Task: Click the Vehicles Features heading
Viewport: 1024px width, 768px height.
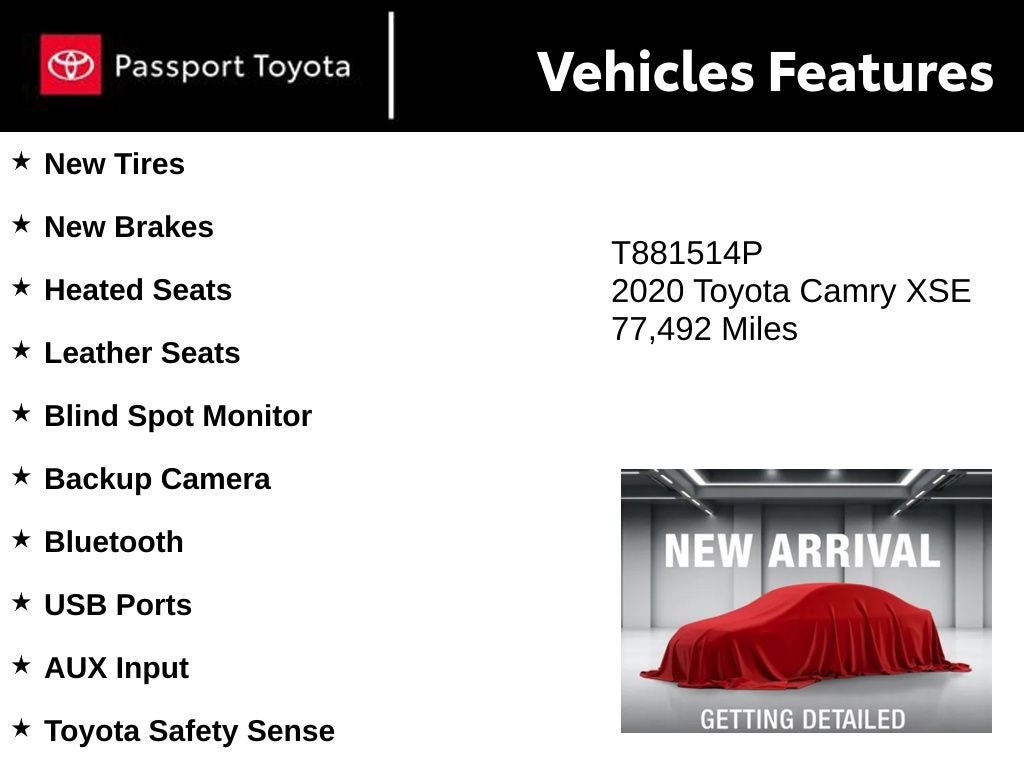Action: (765, 72)
